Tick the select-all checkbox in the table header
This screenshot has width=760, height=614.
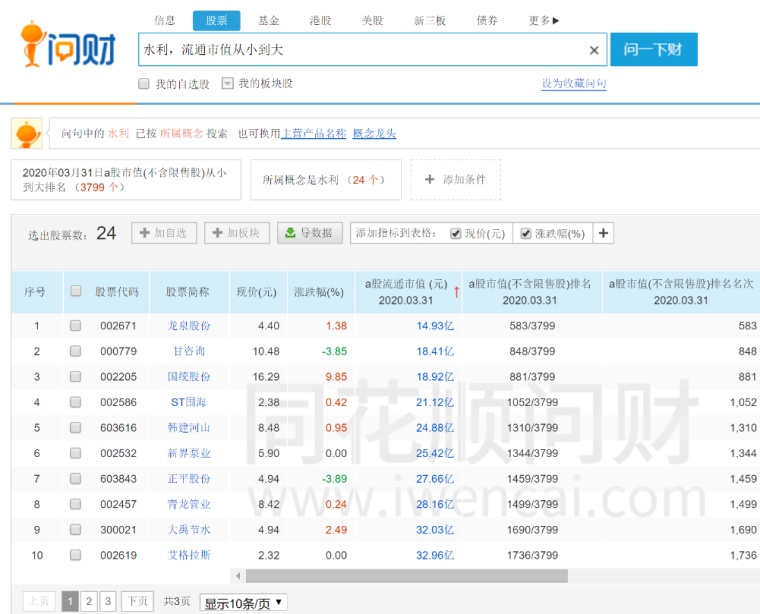coord(76,291)
